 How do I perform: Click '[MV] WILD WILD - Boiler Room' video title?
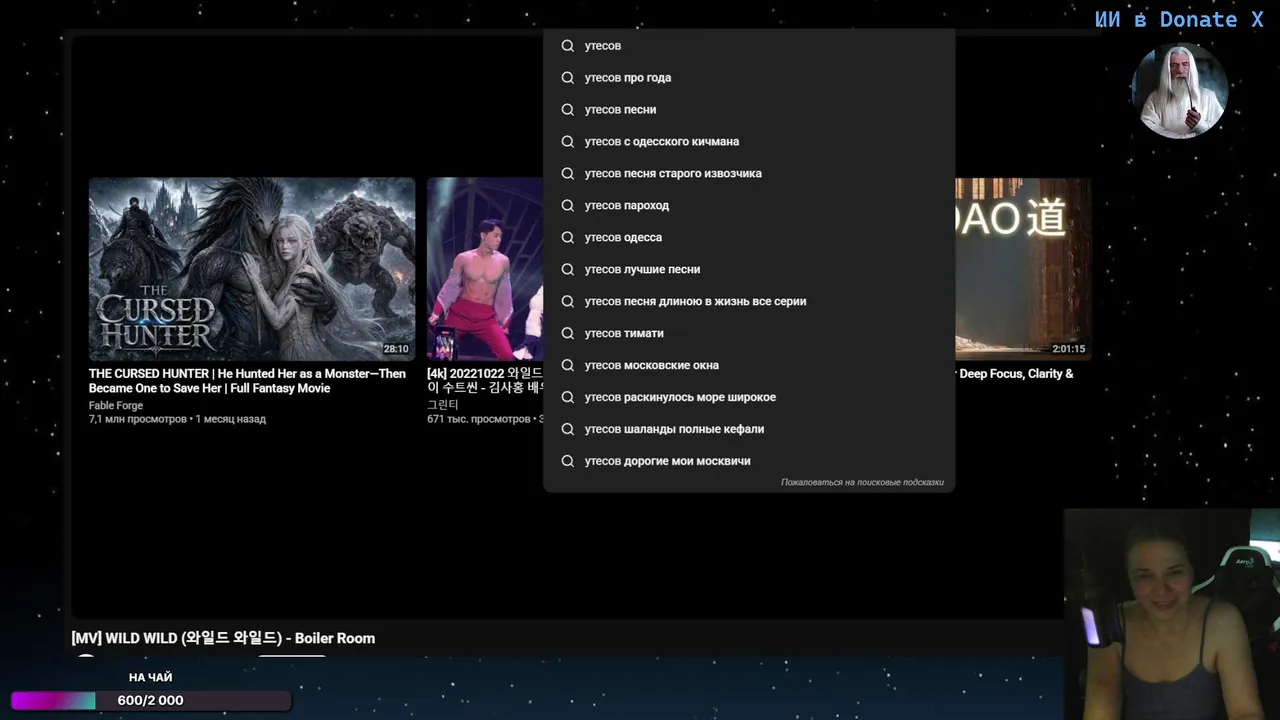click(x=223, y=638)
